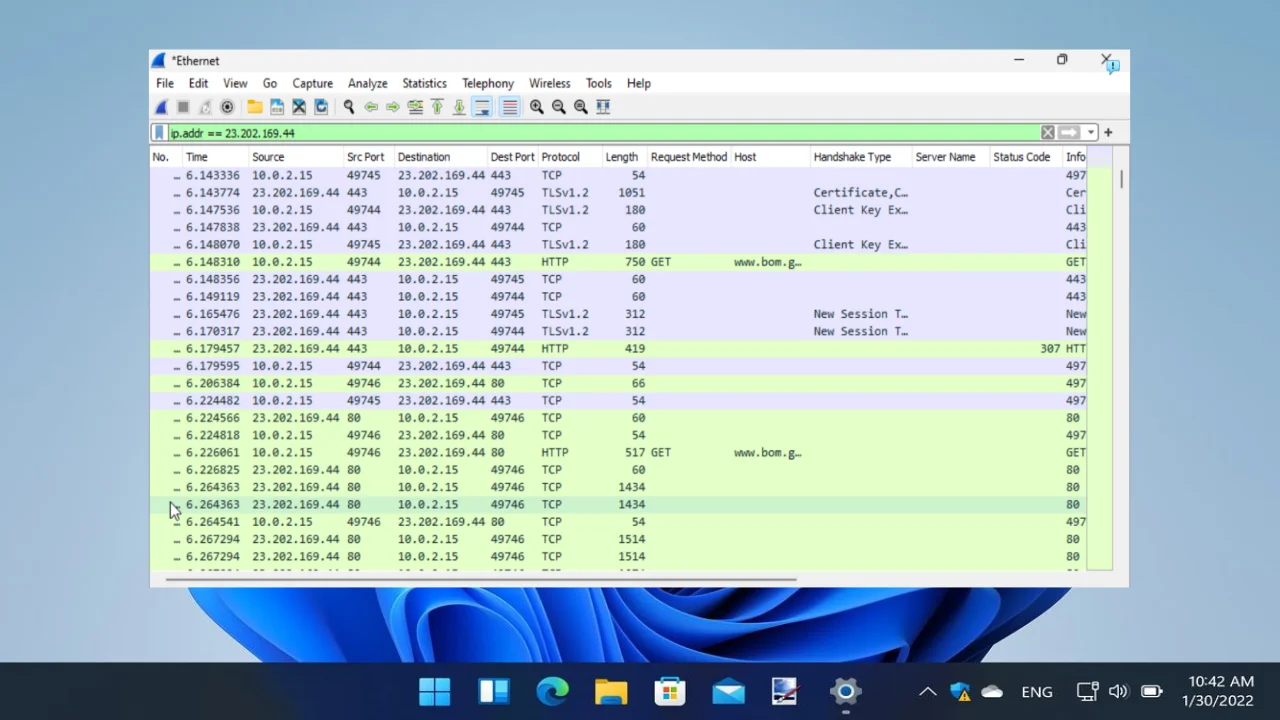This screenshot has width=1280, height=720.
Task: Apply the display filter arrow button
Action: tap(1069, 132)
